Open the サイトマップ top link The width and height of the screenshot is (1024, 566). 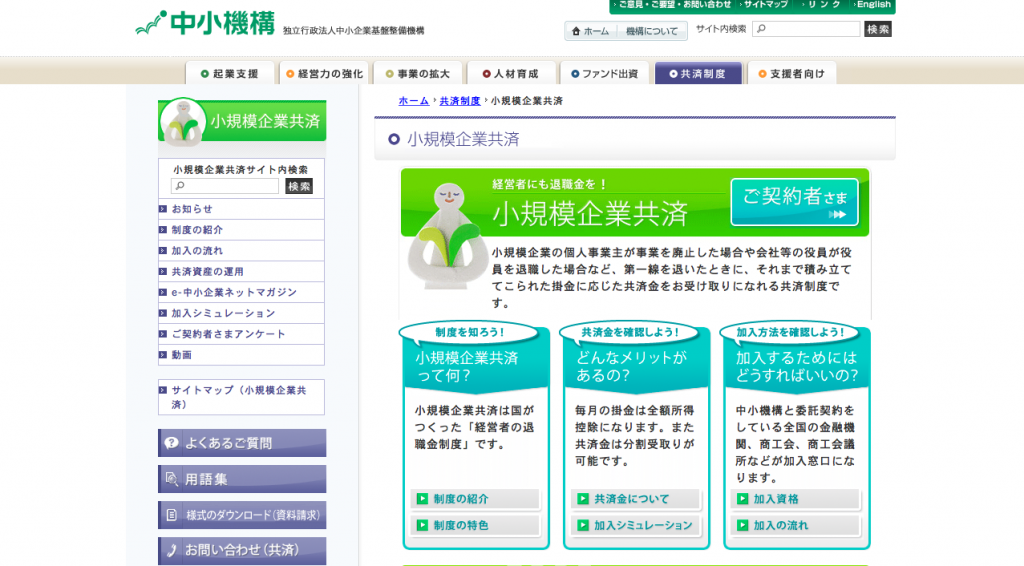764,5
